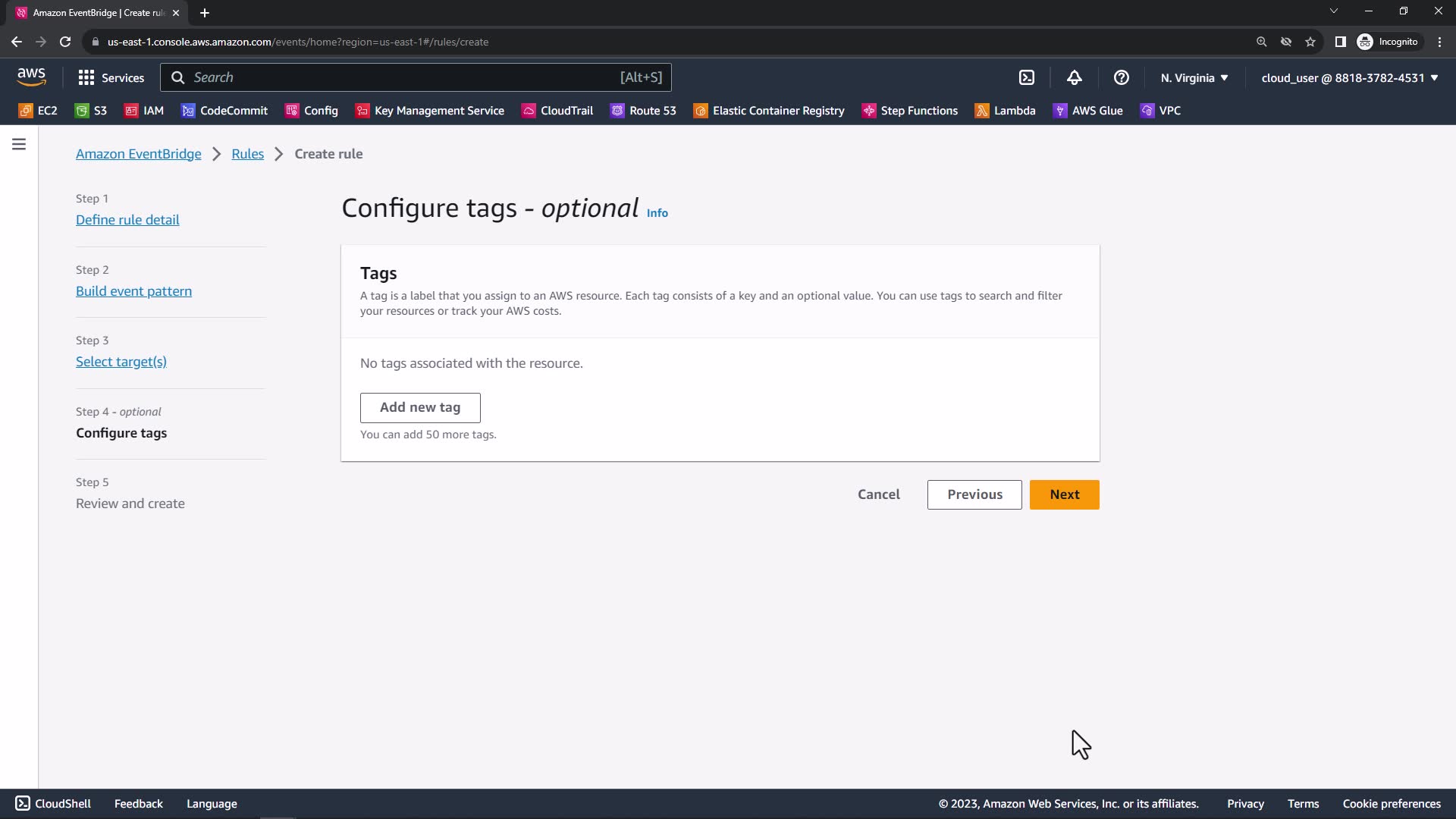Go to Step 3 Select target(s)
The height and width of the screenshot is (819, 1456).
click(121, 362)
